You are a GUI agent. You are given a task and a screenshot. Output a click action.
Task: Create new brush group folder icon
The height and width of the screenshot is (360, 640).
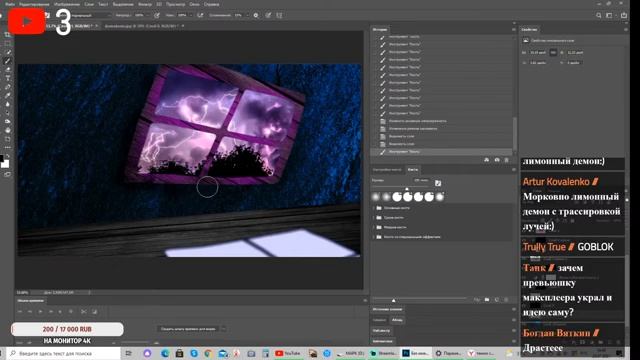click(x=487, y=300)
